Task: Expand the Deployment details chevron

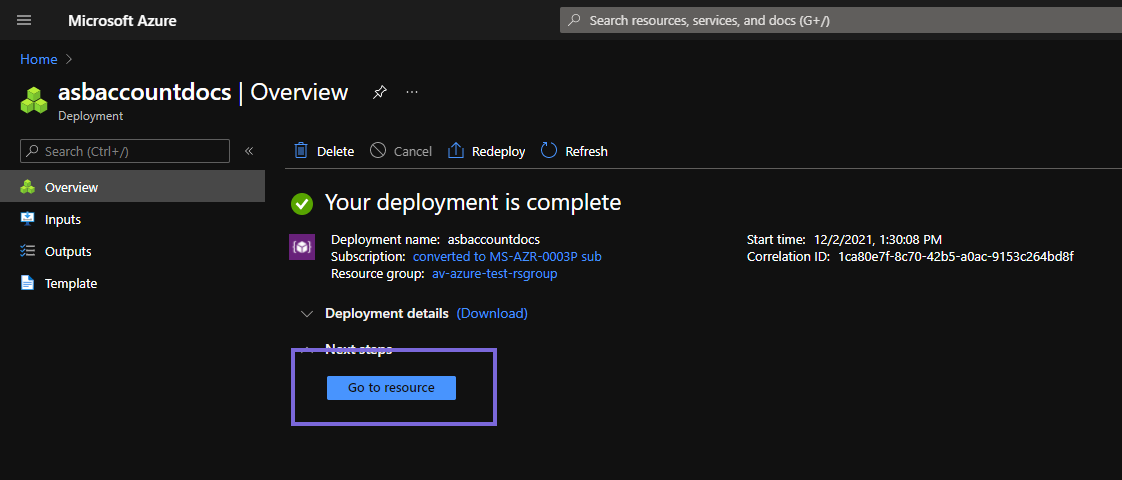Action: (308, 314)
